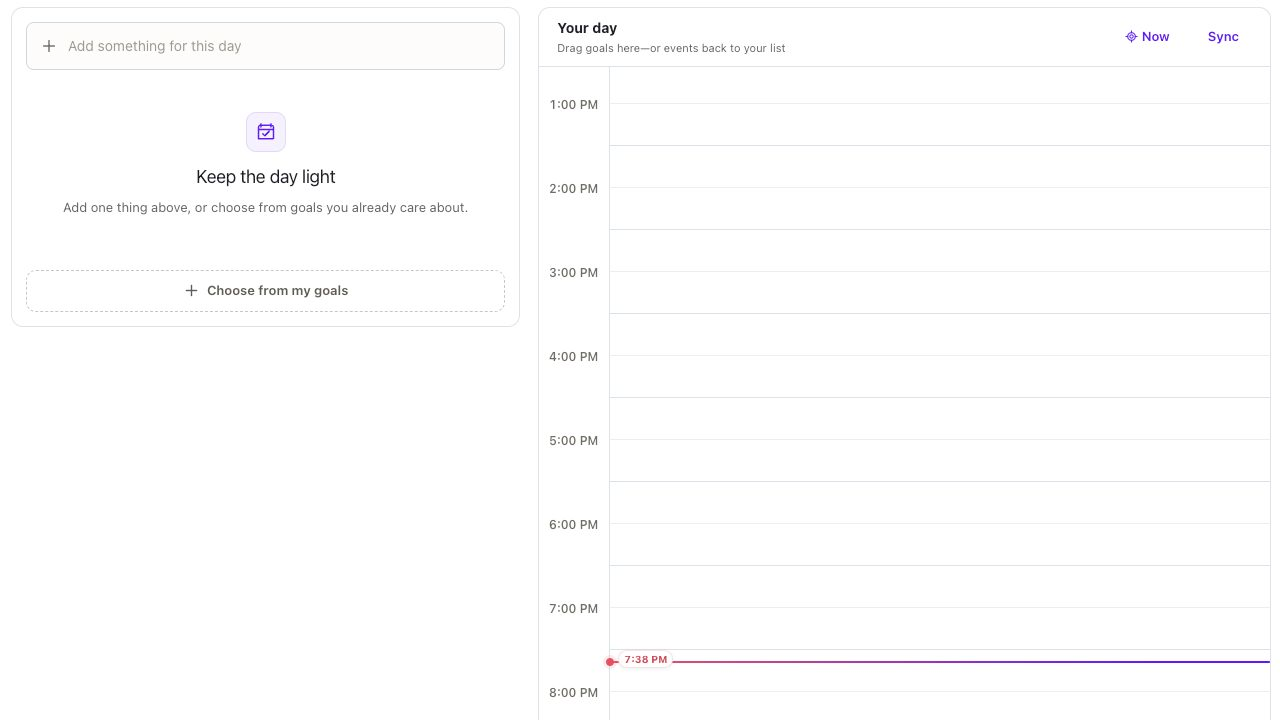1280x720 pixels.
Task: Click the Drag goals here subtitle text
Action: (671, 48)
